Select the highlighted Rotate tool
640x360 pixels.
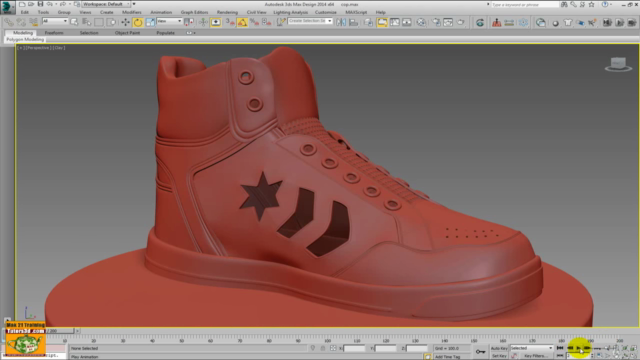coord(138,22)
